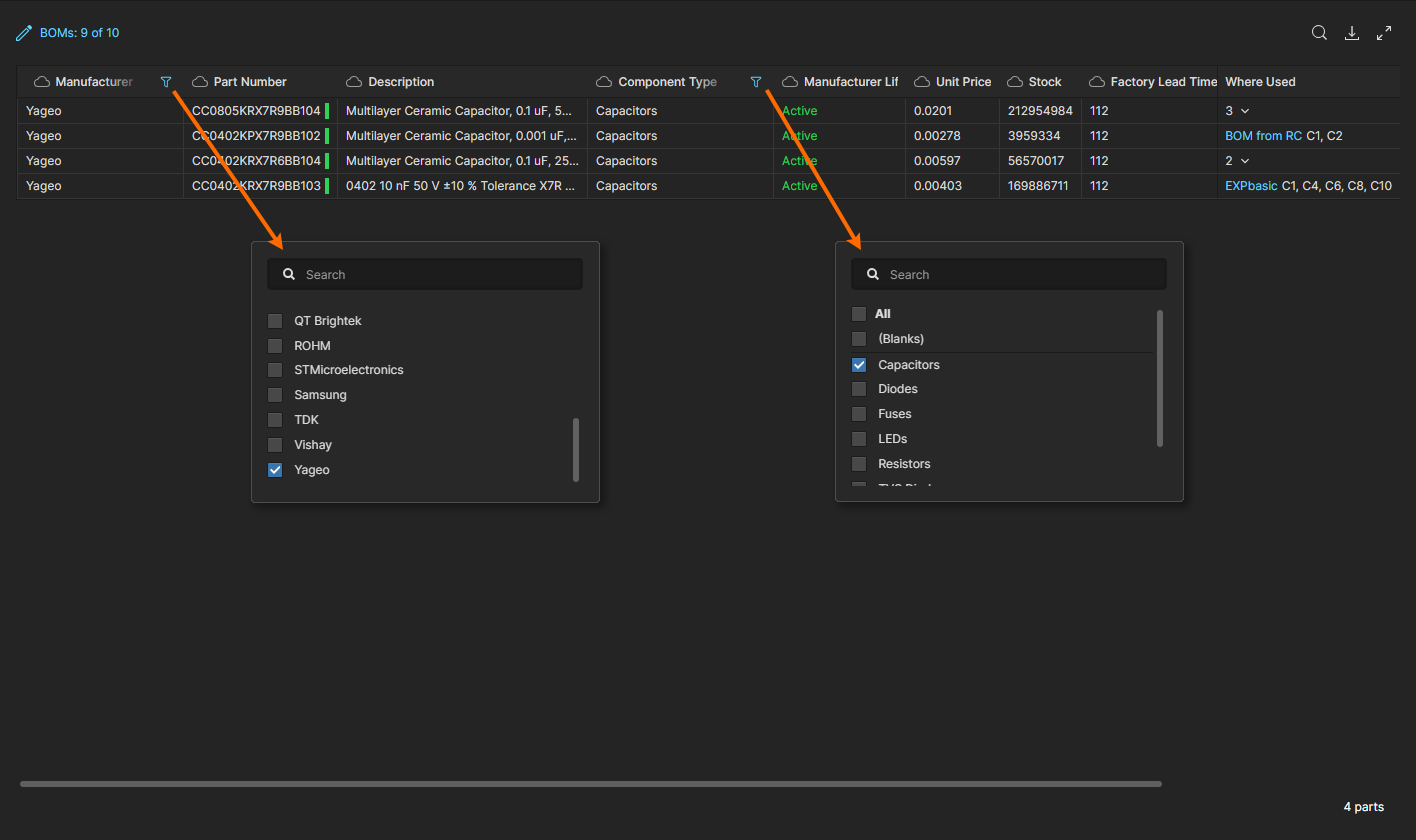Image resolution: width=1416 pixels, height=840 pixels.
Task: Open the Manufacturer column filter icon
Action: coord(166,82)
